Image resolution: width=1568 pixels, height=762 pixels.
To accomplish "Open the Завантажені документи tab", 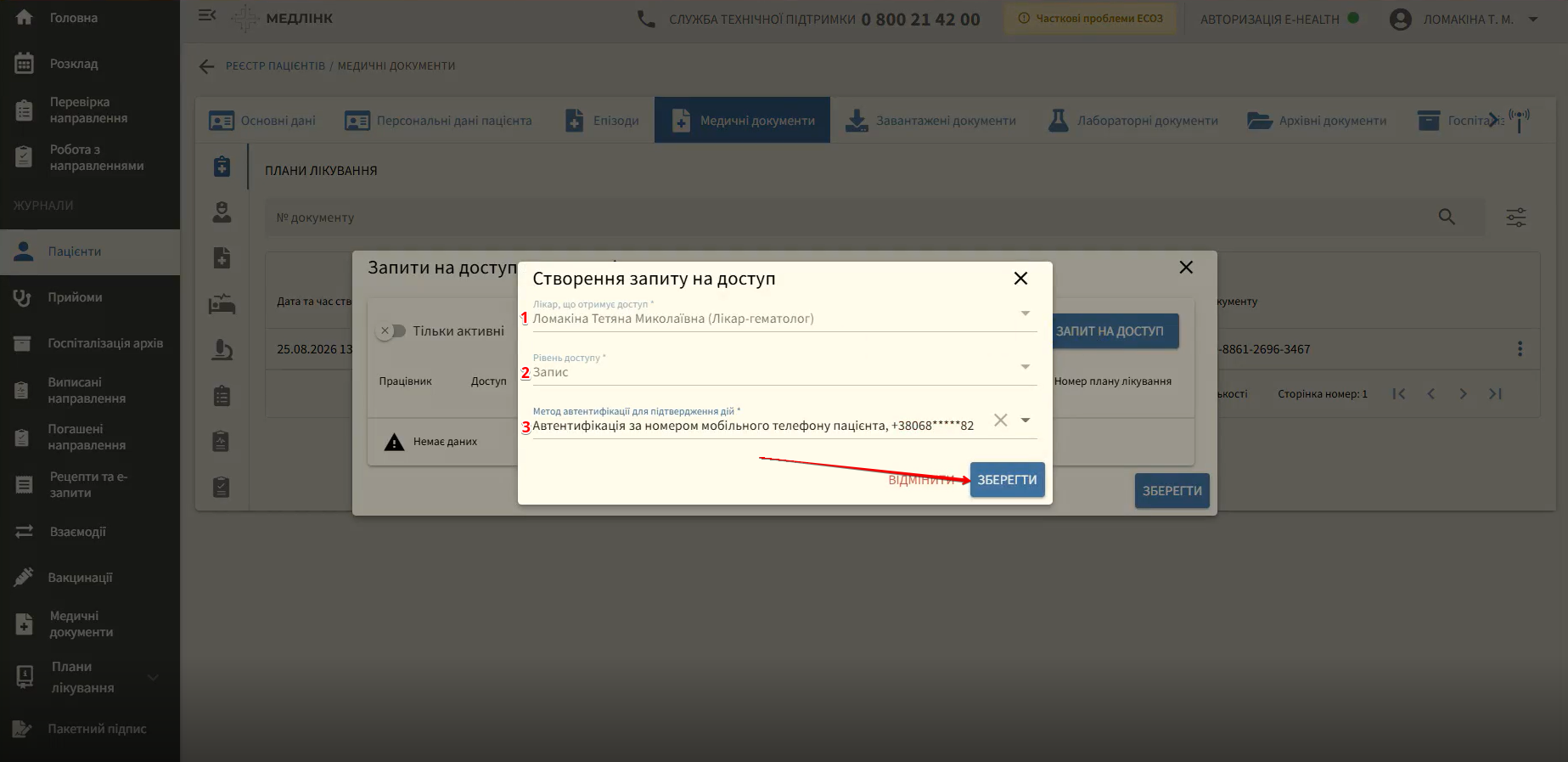I will 931,121.
